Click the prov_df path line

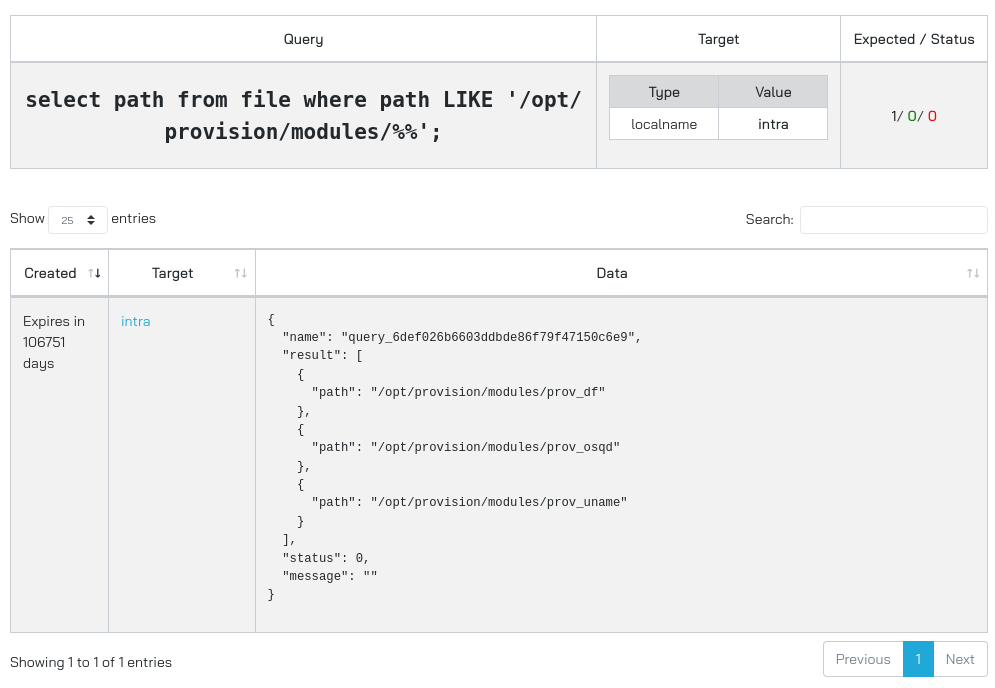pos(458,392)
